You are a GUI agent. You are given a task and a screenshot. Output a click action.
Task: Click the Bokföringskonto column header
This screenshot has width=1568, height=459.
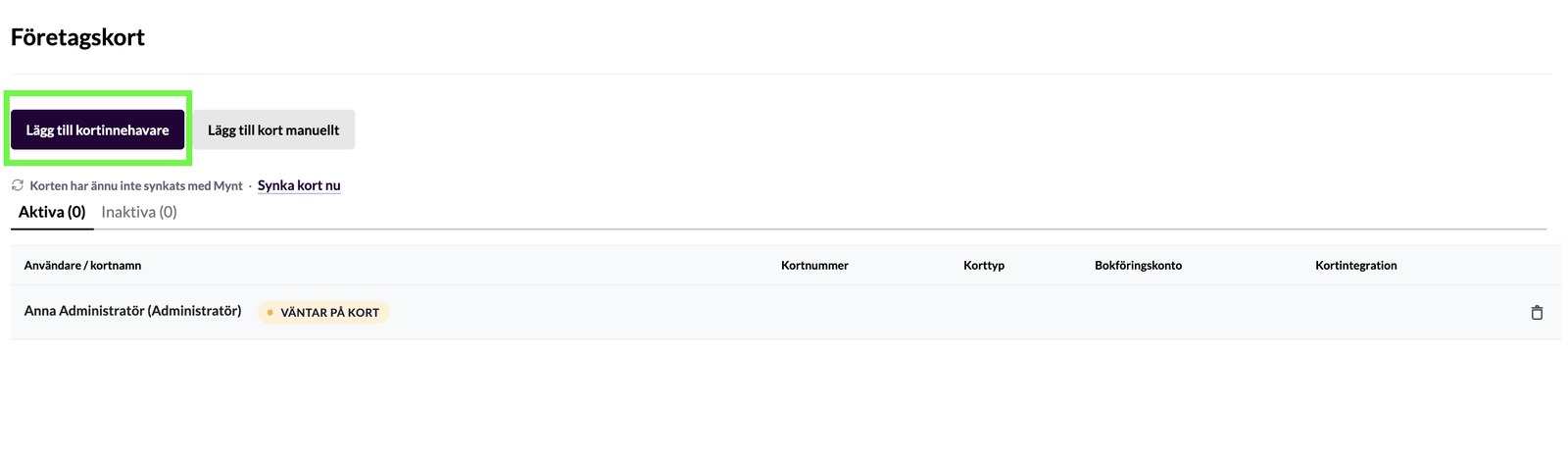(1138, 266)
